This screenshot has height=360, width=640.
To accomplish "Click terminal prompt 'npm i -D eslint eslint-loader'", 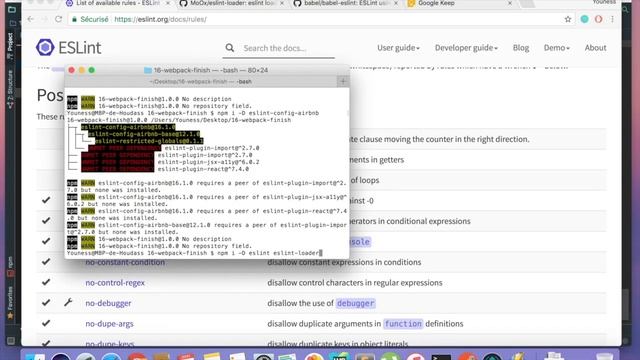I will (x=268, y=253).
